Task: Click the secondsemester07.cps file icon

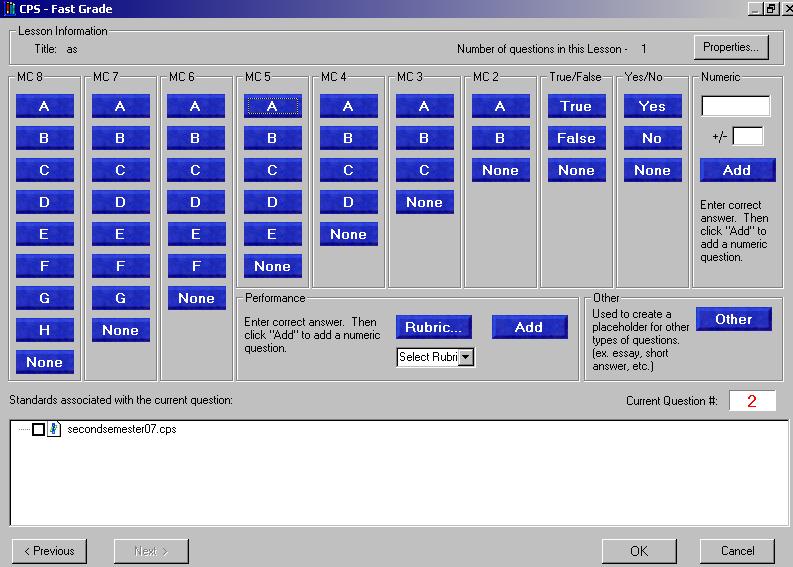Action: tap(54, 429)
